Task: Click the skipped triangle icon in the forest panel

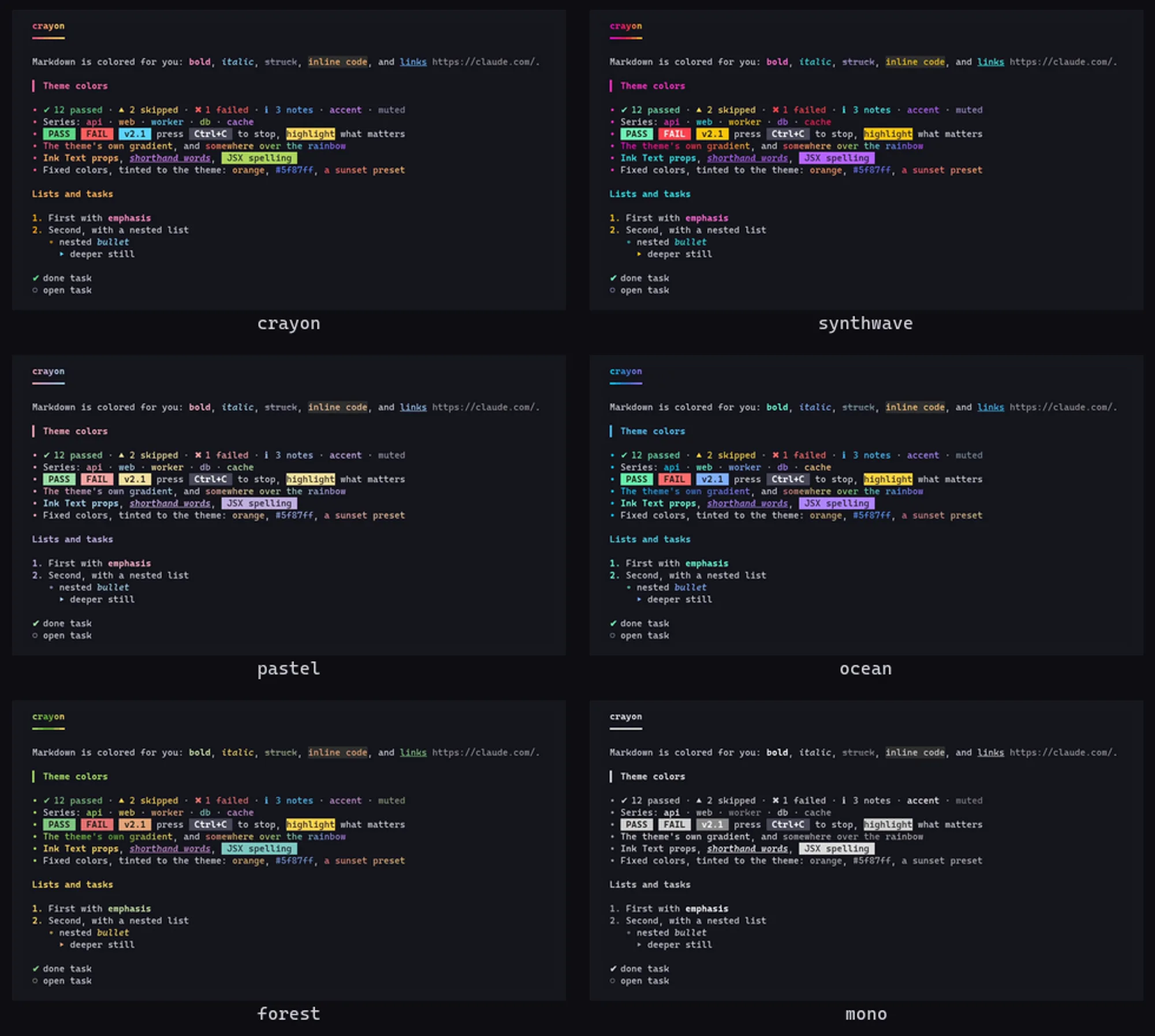Action: pos(121,800)
